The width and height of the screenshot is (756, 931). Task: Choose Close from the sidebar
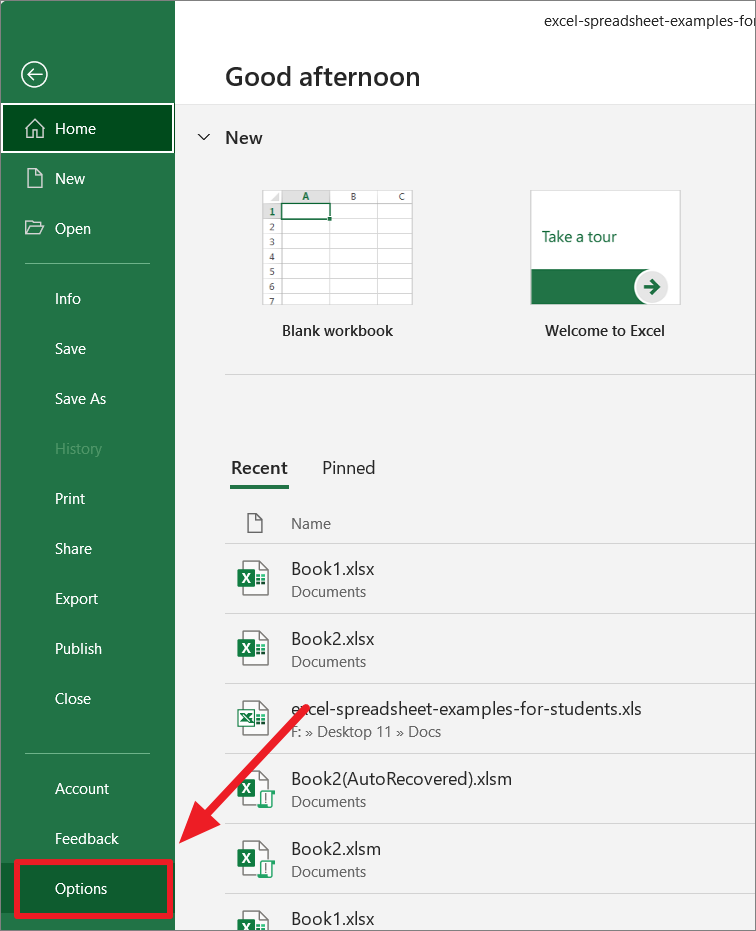pyautogui.click(x=87, y=698)
